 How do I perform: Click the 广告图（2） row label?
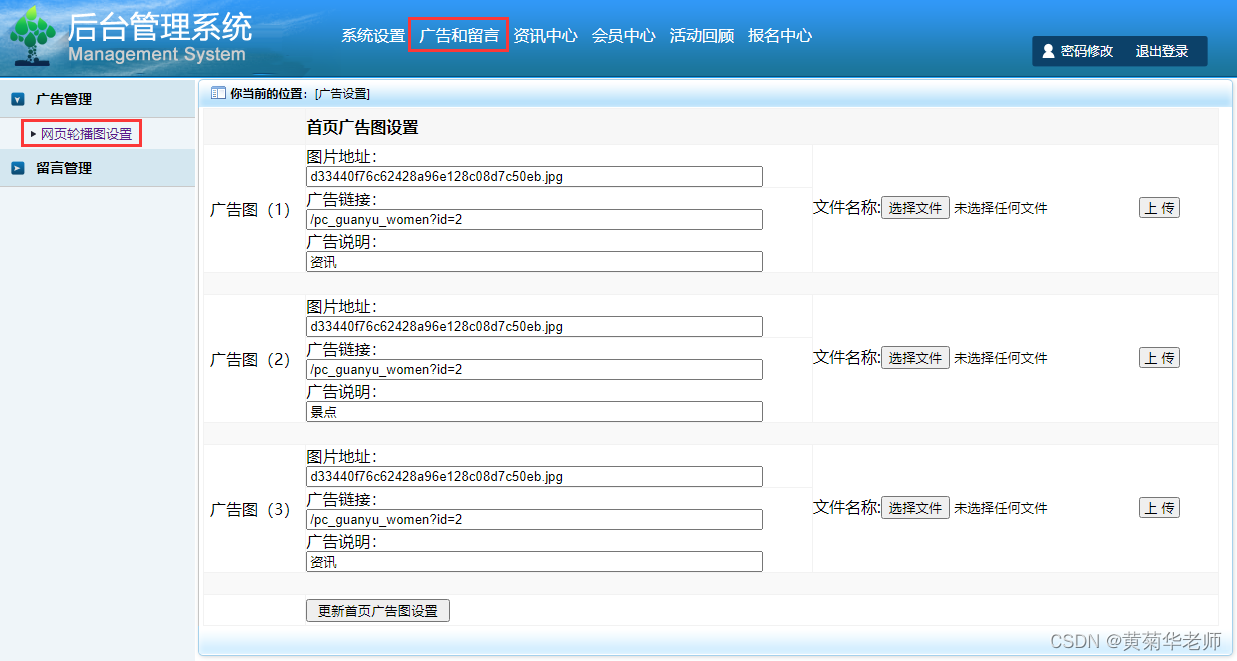pos(250,360)
